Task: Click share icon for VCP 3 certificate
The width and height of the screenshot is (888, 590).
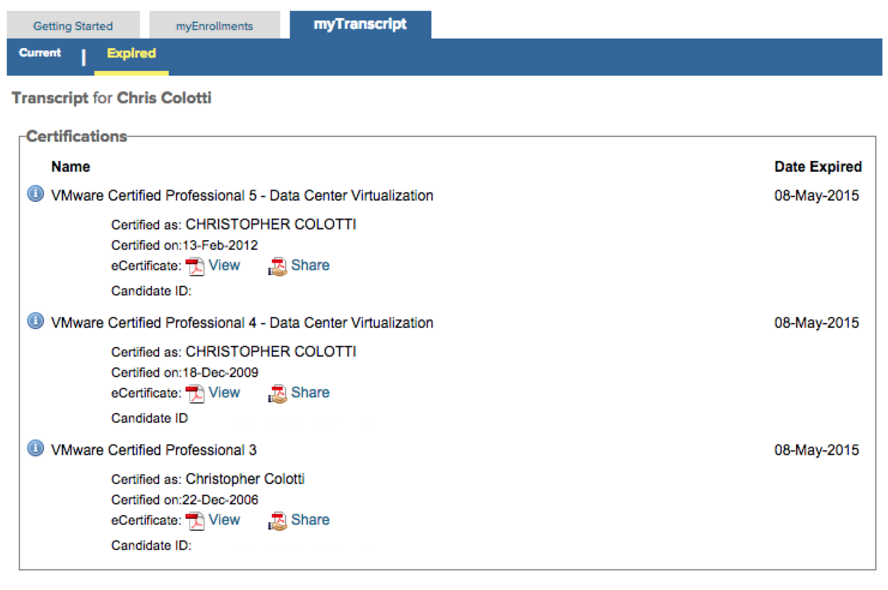Action: 277,520
